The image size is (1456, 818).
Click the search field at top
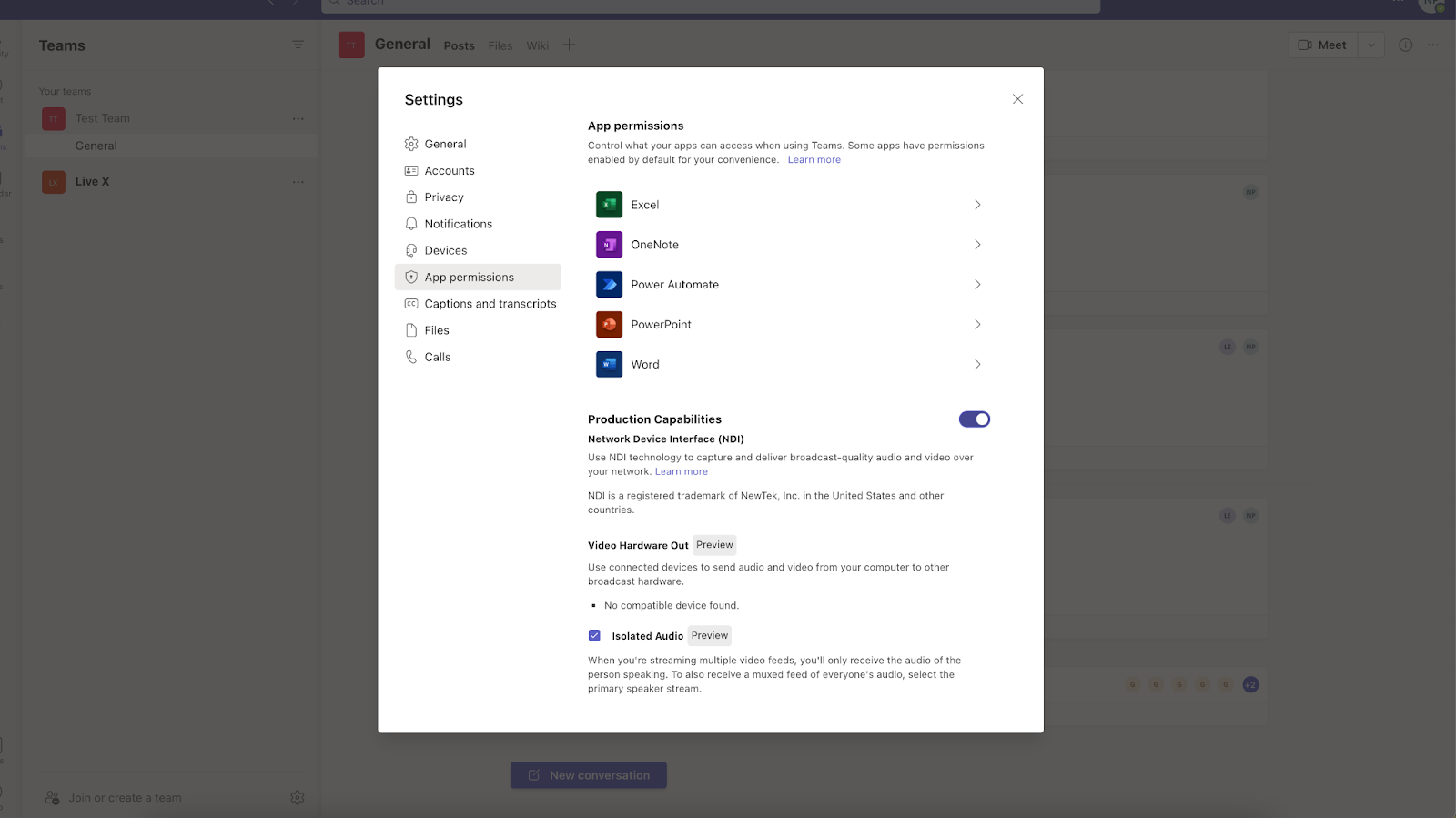711,5
